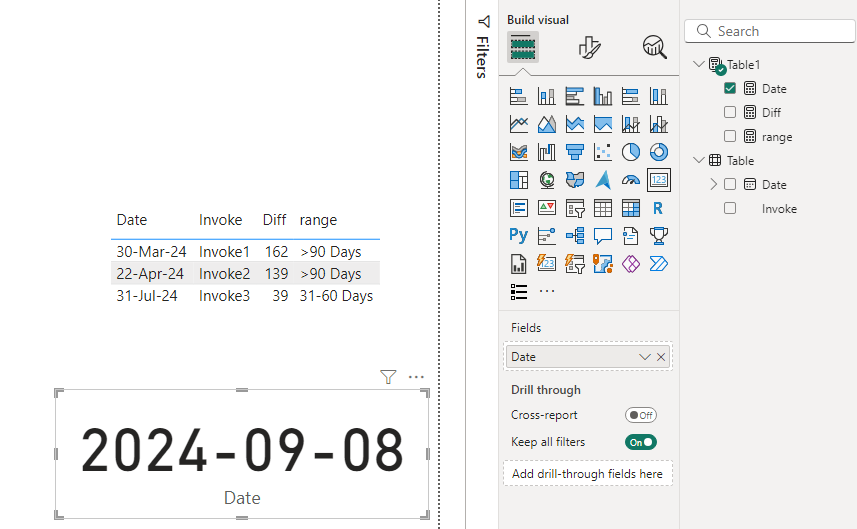
Task: Check the Invoke field under Table
Action: coord(730,208)
